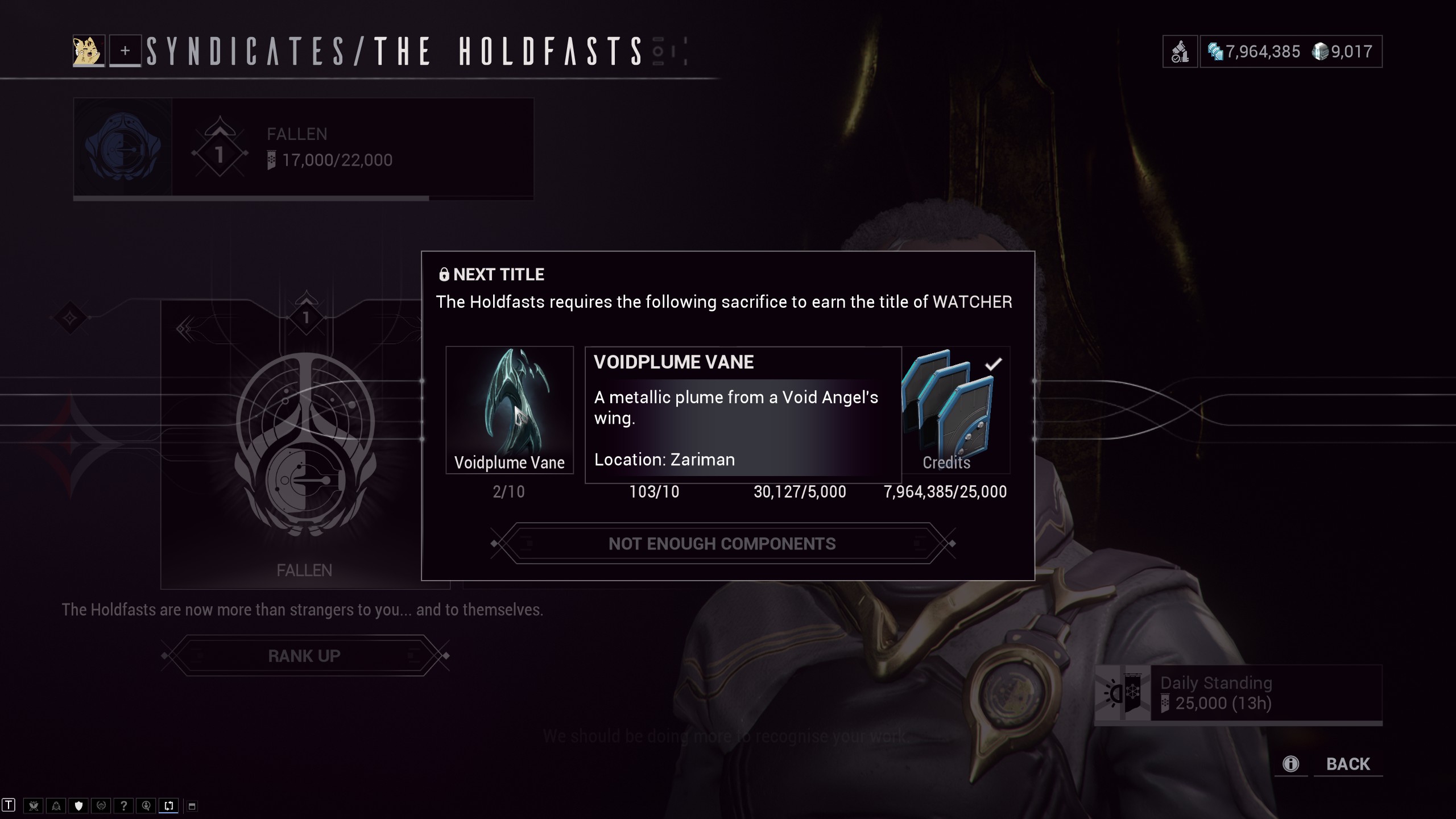Open the chat T icon in bottom bar
Screen dimensions: 1456x819
(x=9, y=805)
